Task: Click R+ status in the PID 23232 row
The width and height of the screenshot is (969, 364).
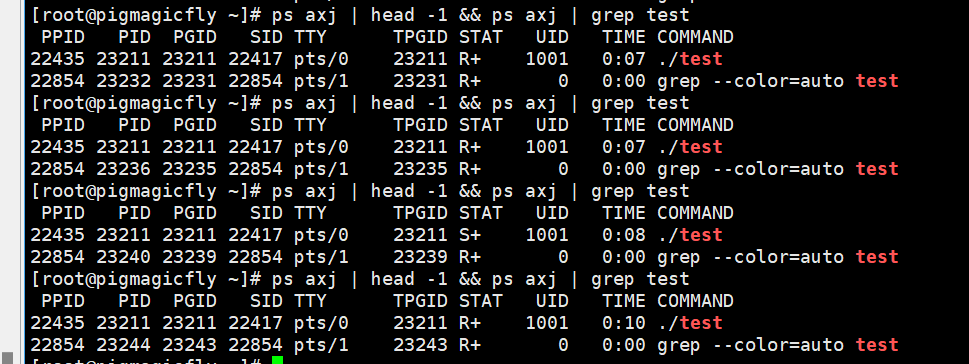Action: point(470,81)
